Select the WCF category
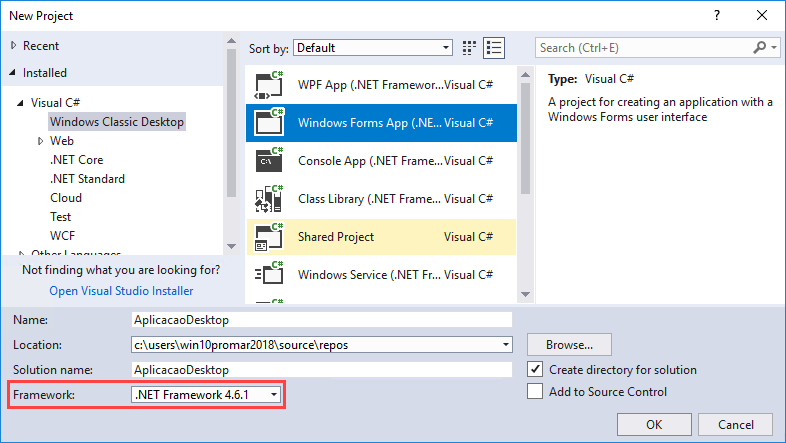 [63, 236]
